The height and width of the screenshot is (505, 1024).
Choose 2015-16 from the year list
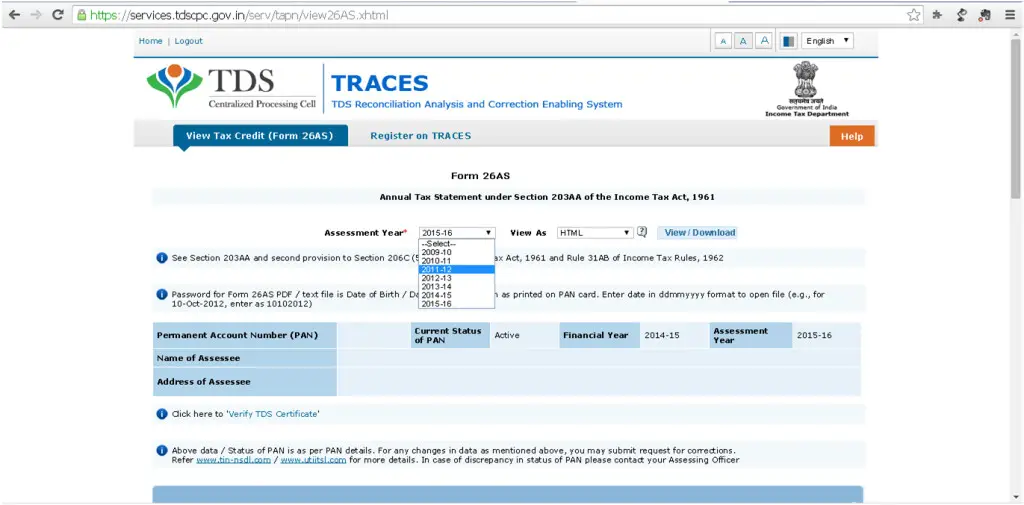point(456,304)
